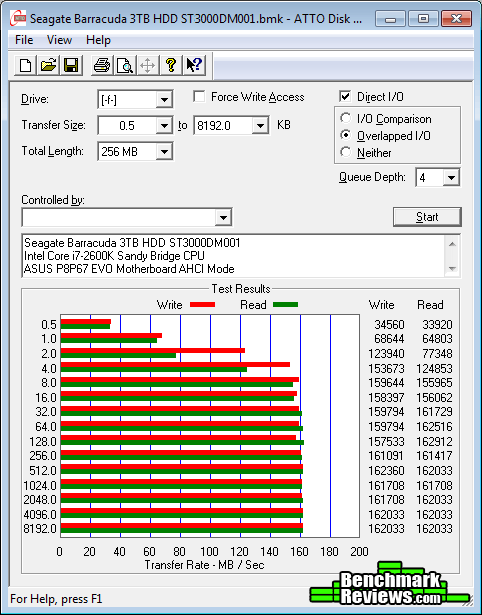This screenshot has width=482, height=615.
Task: Click the Print toolbar icon
Action: pos(102,65)
